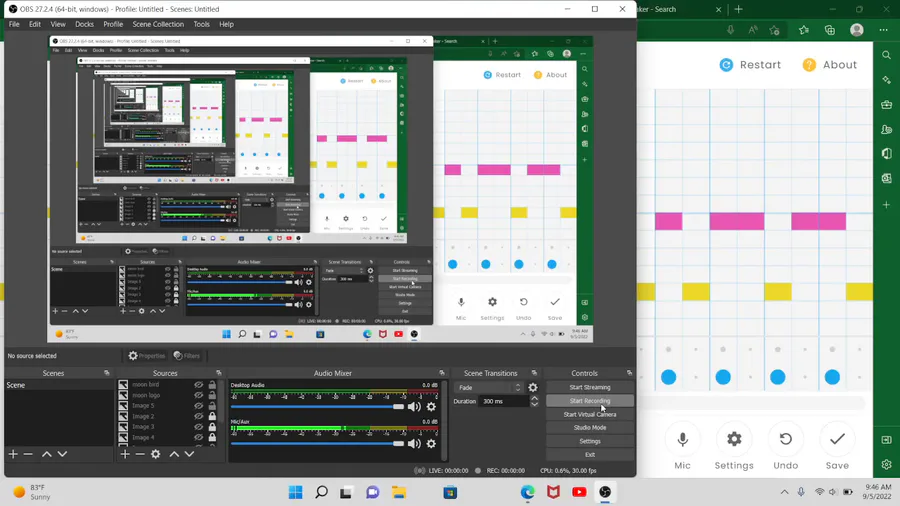Toggle lock on Image 2 source

pos(212,416)
